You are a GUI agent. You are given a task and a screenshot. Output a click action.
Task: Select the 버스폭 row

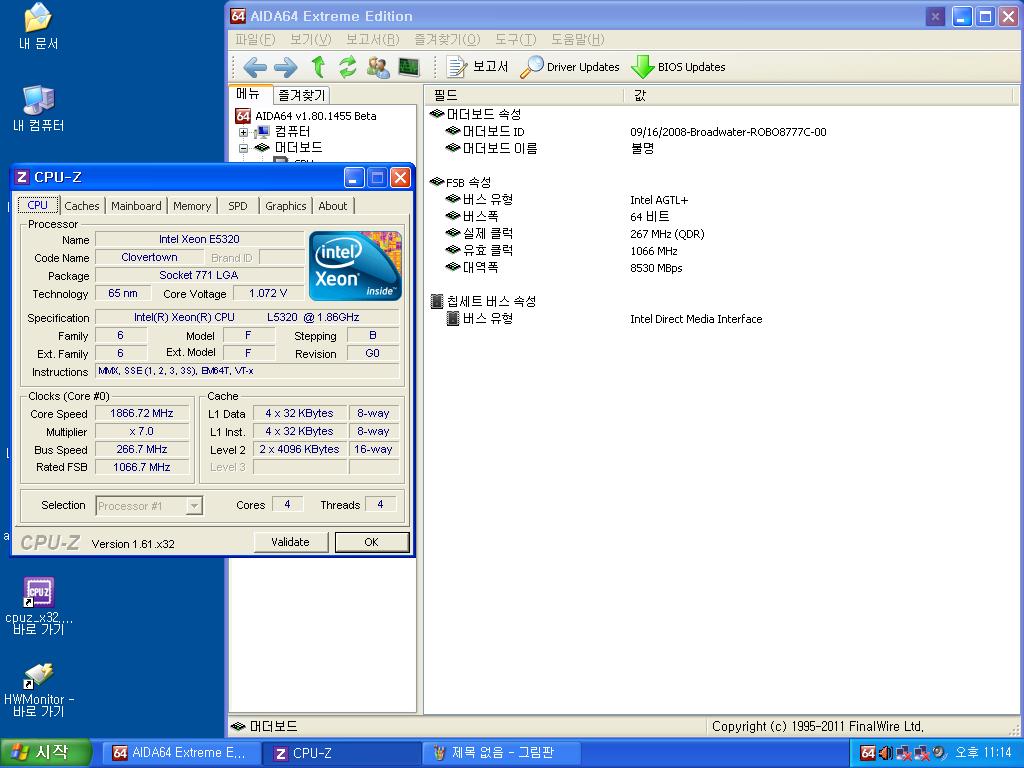pyautogui.click(x=722, y=217)
